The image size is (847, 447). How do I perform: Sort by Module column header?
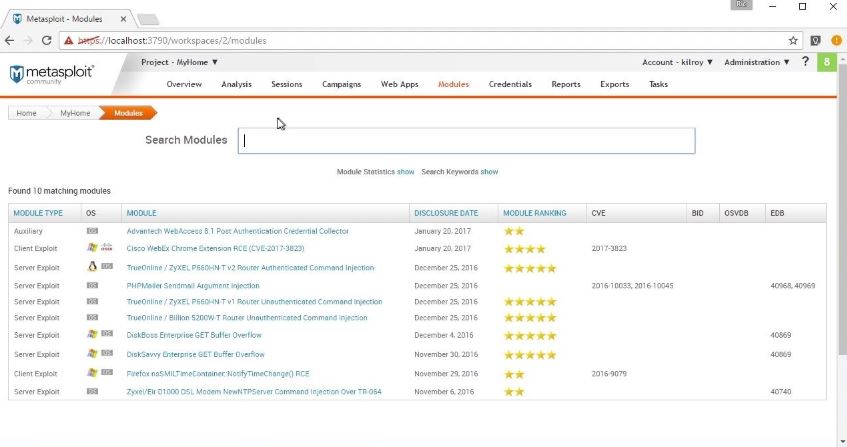coord(142,213)
